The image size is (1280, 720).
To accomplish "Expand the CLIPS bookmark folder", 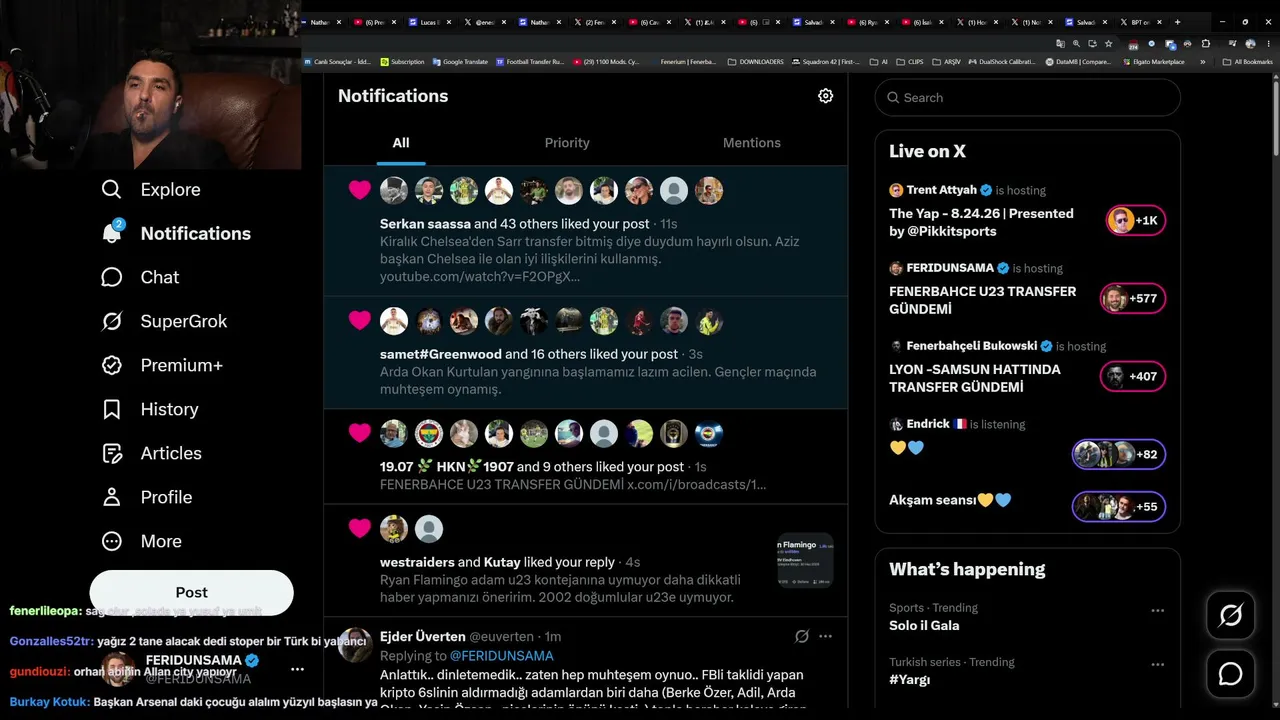I will tap(910, 62).
